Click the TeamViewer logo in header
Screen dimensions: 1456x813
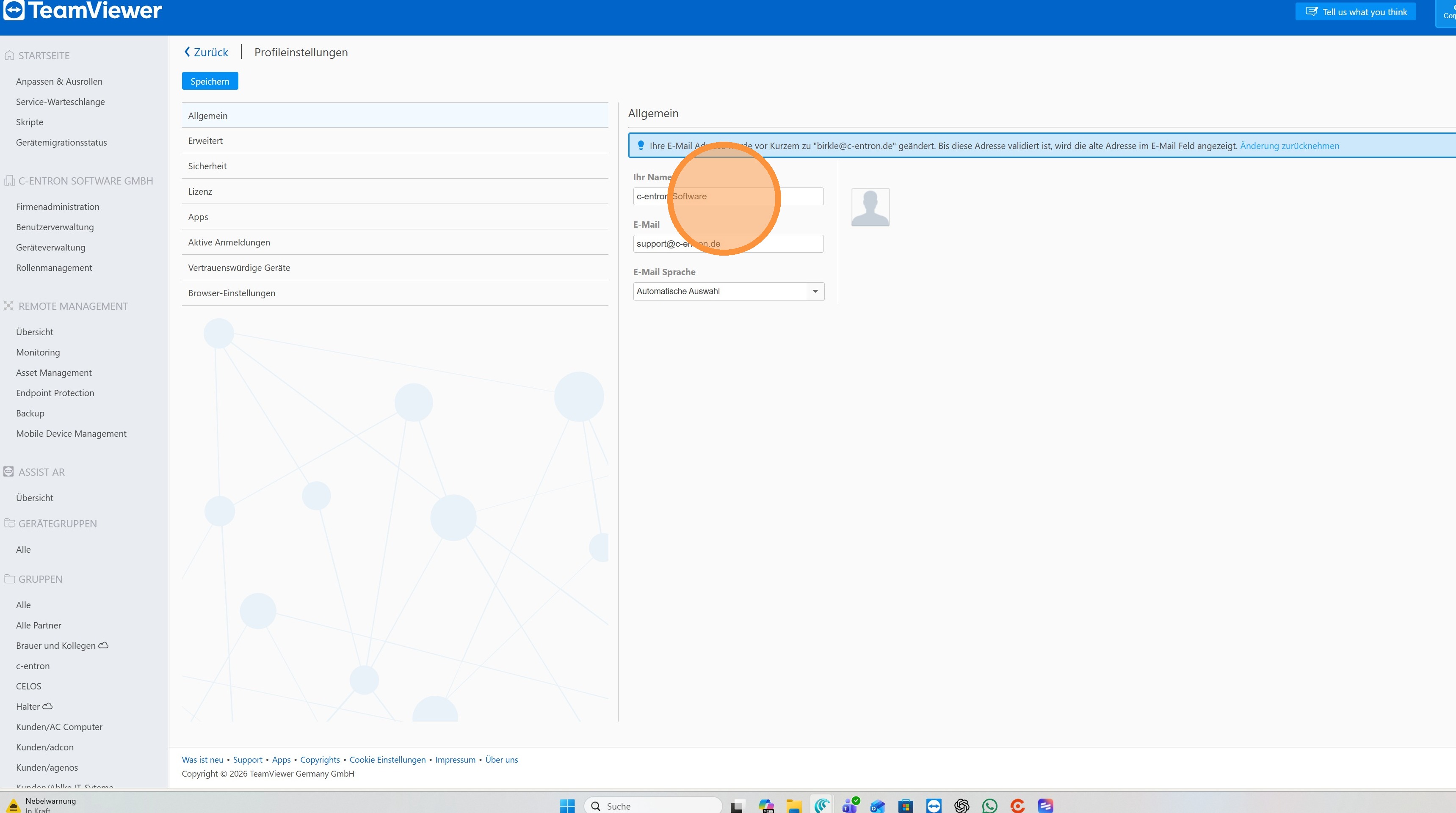(83, 10)
